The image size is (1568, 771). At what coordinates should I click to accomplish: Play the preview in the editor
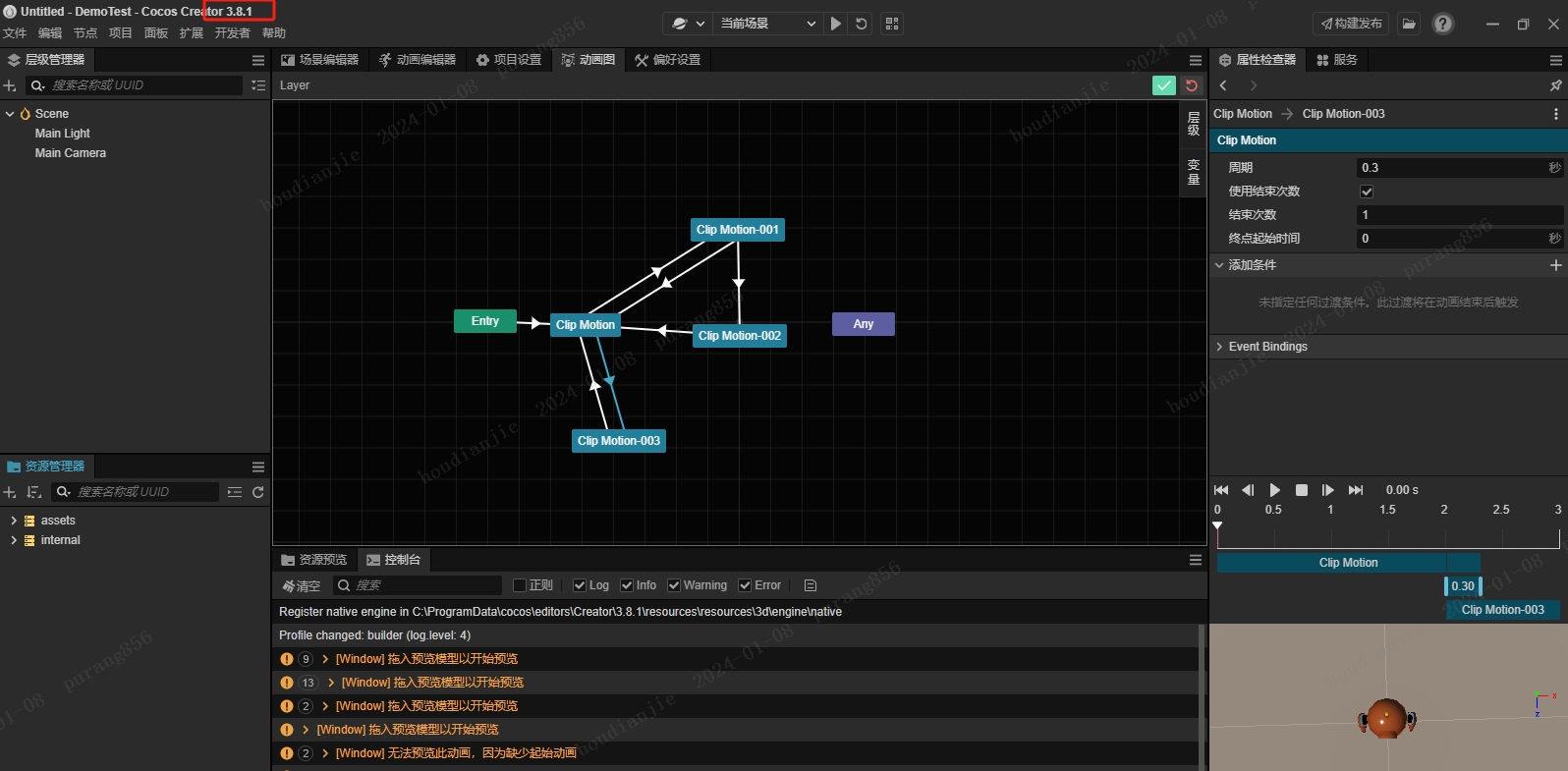pyautogui.click(x=836, y=24)
